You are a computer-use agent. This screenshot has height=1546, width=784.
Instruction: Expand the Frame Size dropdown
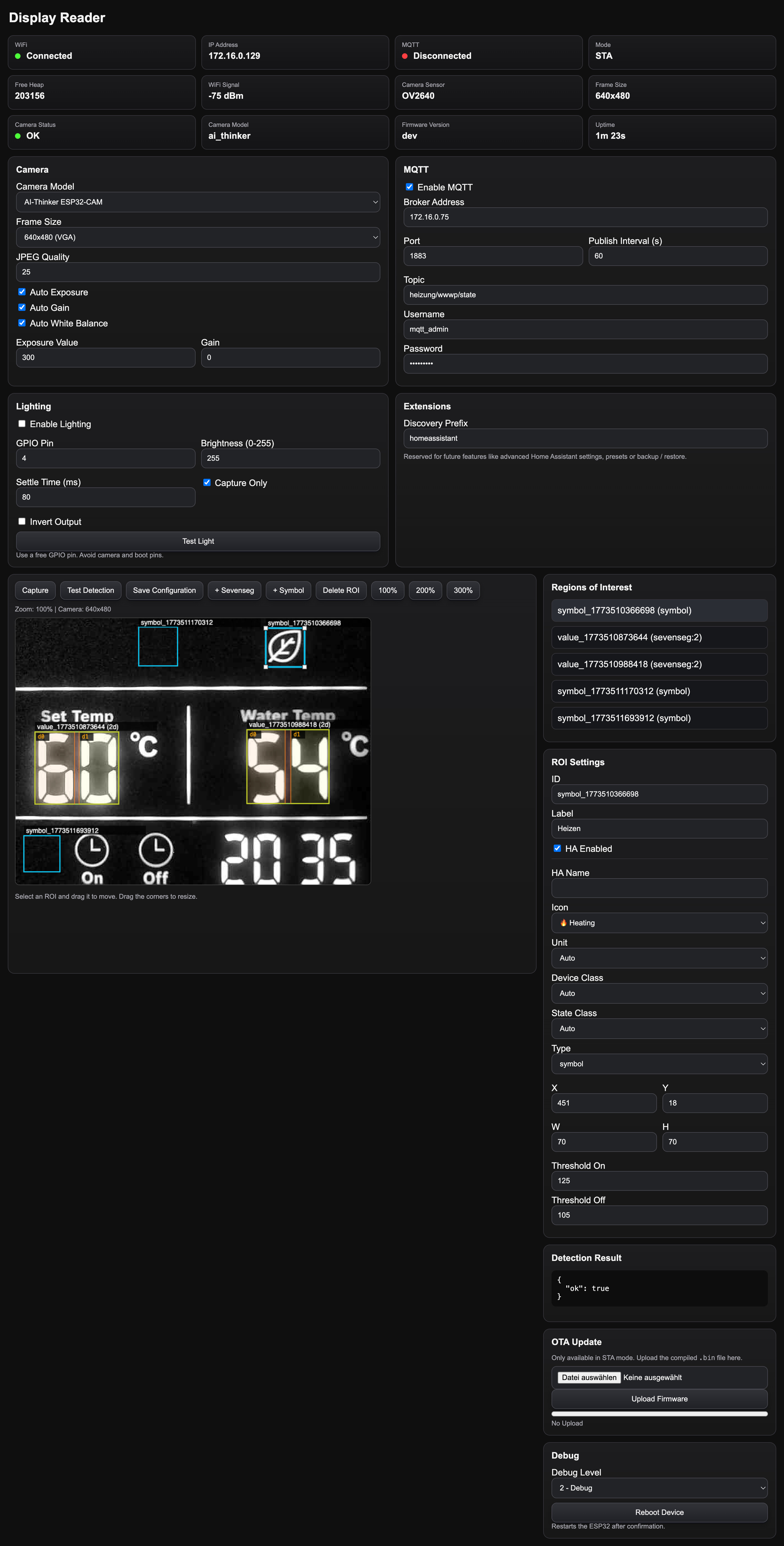coord(198,237)
